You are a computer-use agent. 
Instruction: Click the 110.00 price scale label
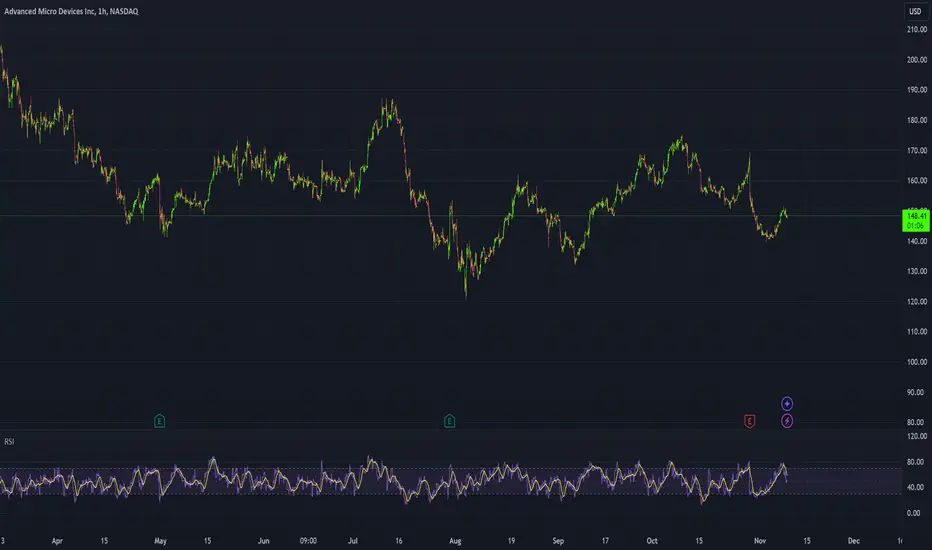click(917, 332)
